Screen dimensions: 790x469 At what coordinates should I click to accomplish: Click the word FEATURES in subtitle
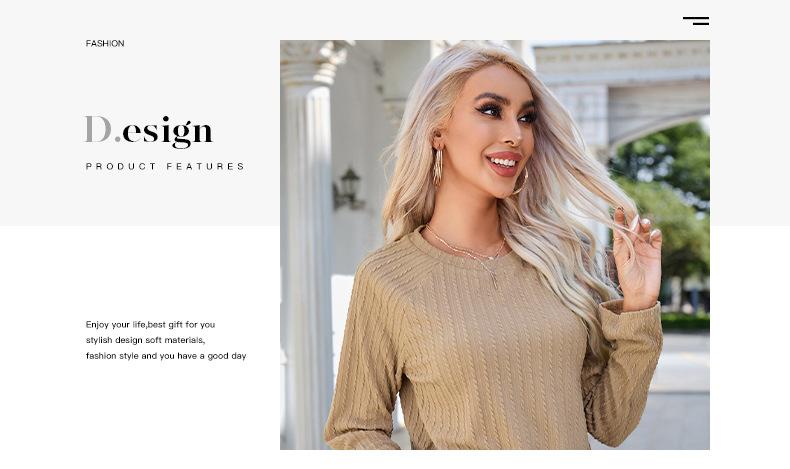tap(205, 166)
